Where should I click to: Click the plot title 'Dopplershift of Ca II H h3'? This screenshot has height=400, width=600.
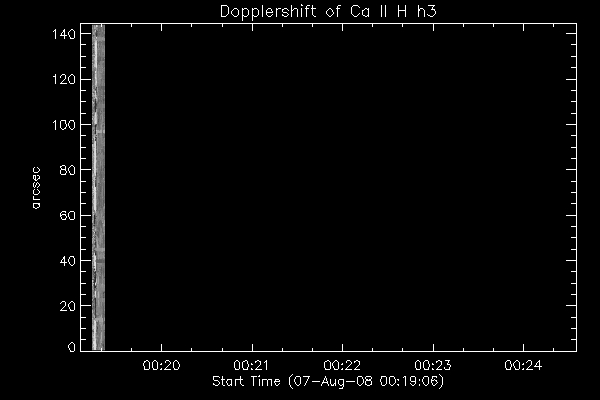tap(328, 11)
